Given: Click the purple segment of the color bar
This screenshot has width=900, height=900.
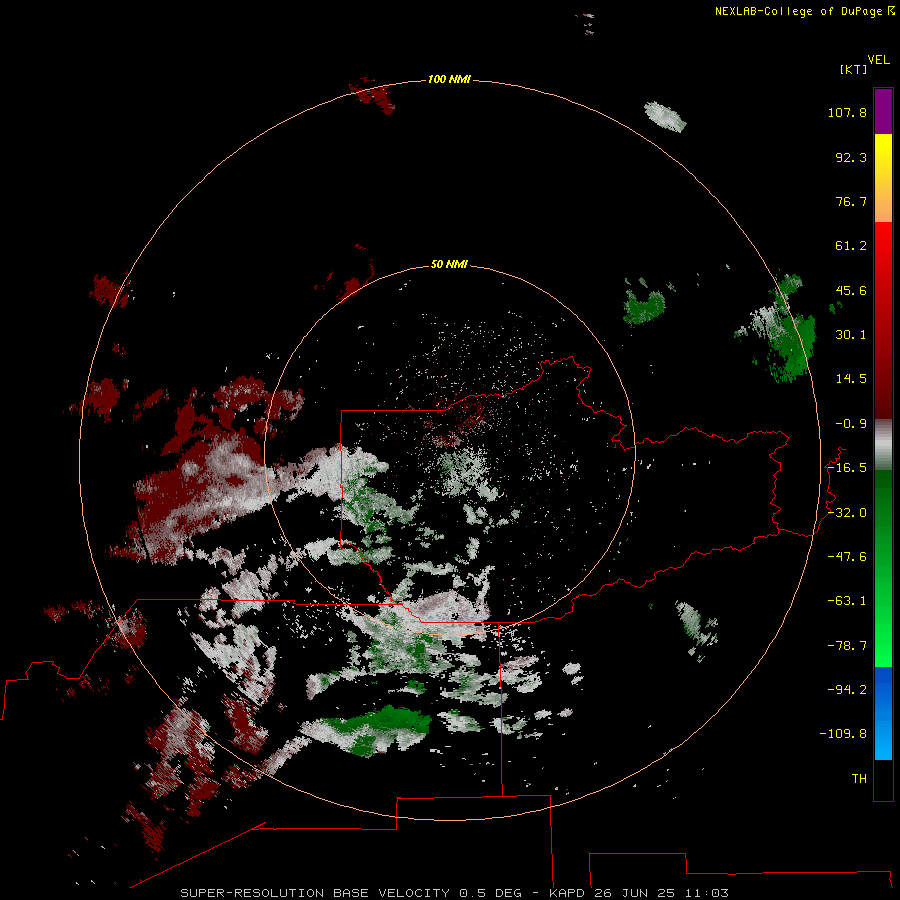Looking at the screenshot, I should point(883,111).
